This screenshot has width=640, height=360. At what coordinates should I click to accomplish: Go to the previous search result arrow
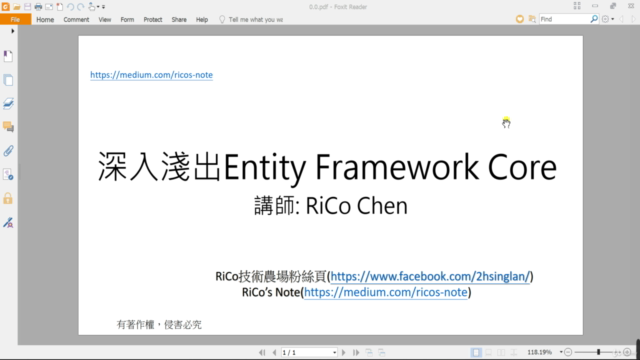point(621,19)
